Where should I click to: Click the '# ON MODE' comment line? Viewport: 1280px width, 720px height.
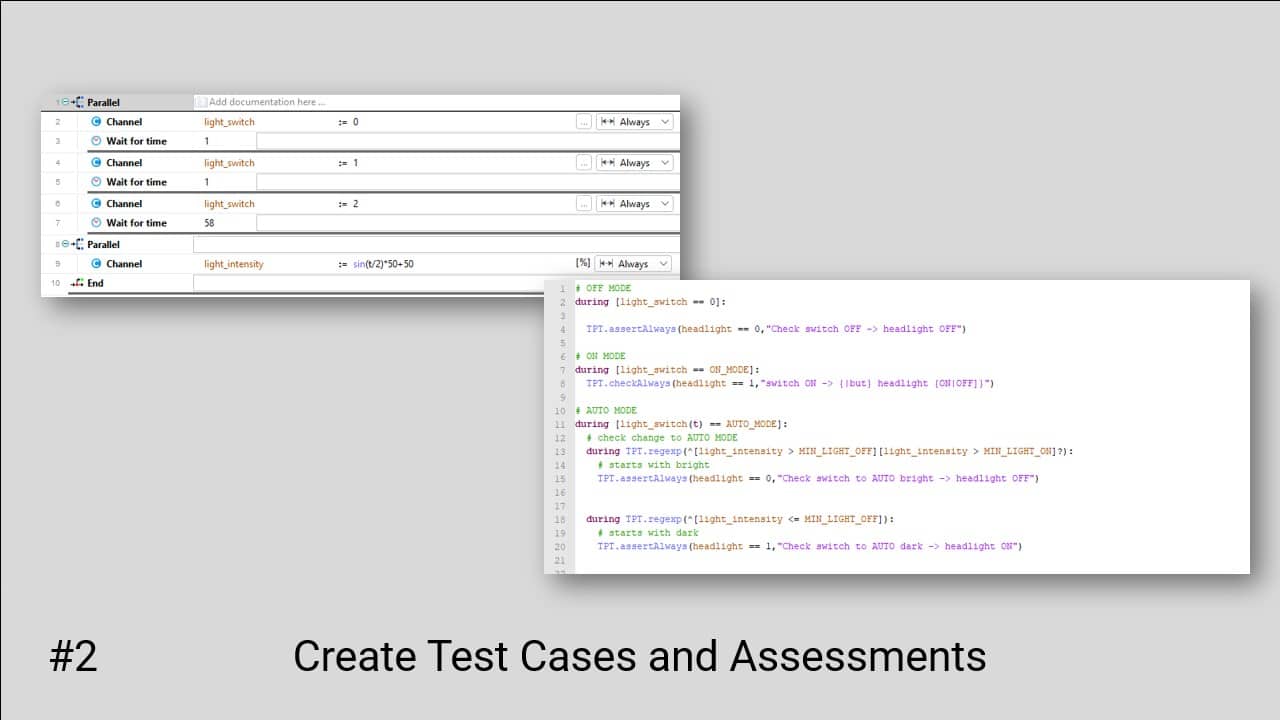click(600, 356)
